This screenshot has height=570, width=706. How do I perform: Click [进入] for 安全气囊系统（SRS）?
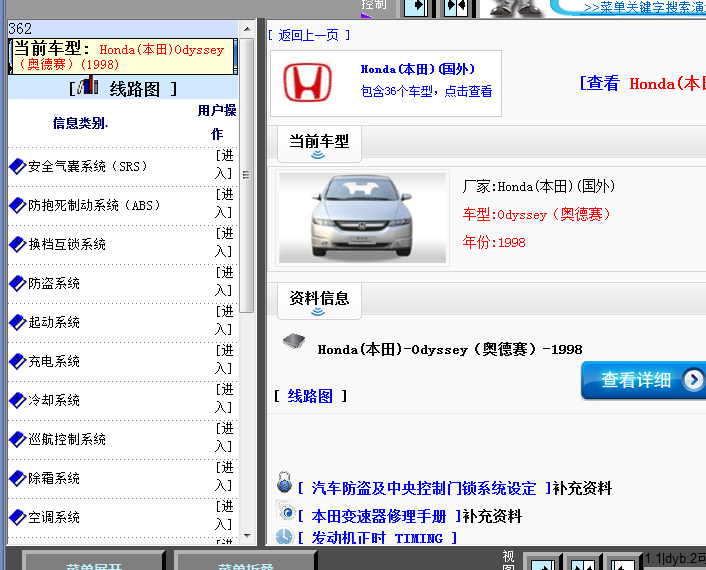(224, 164)
